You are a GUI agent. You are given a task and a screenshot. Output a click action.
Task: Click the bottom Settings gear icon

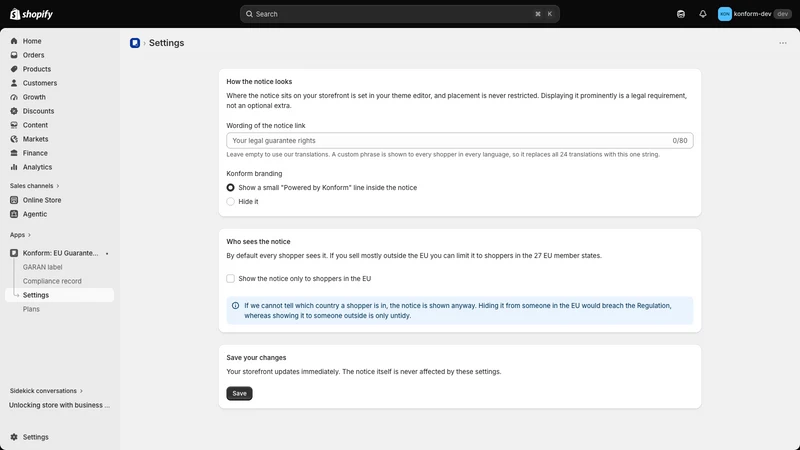[x=14, y=437]
